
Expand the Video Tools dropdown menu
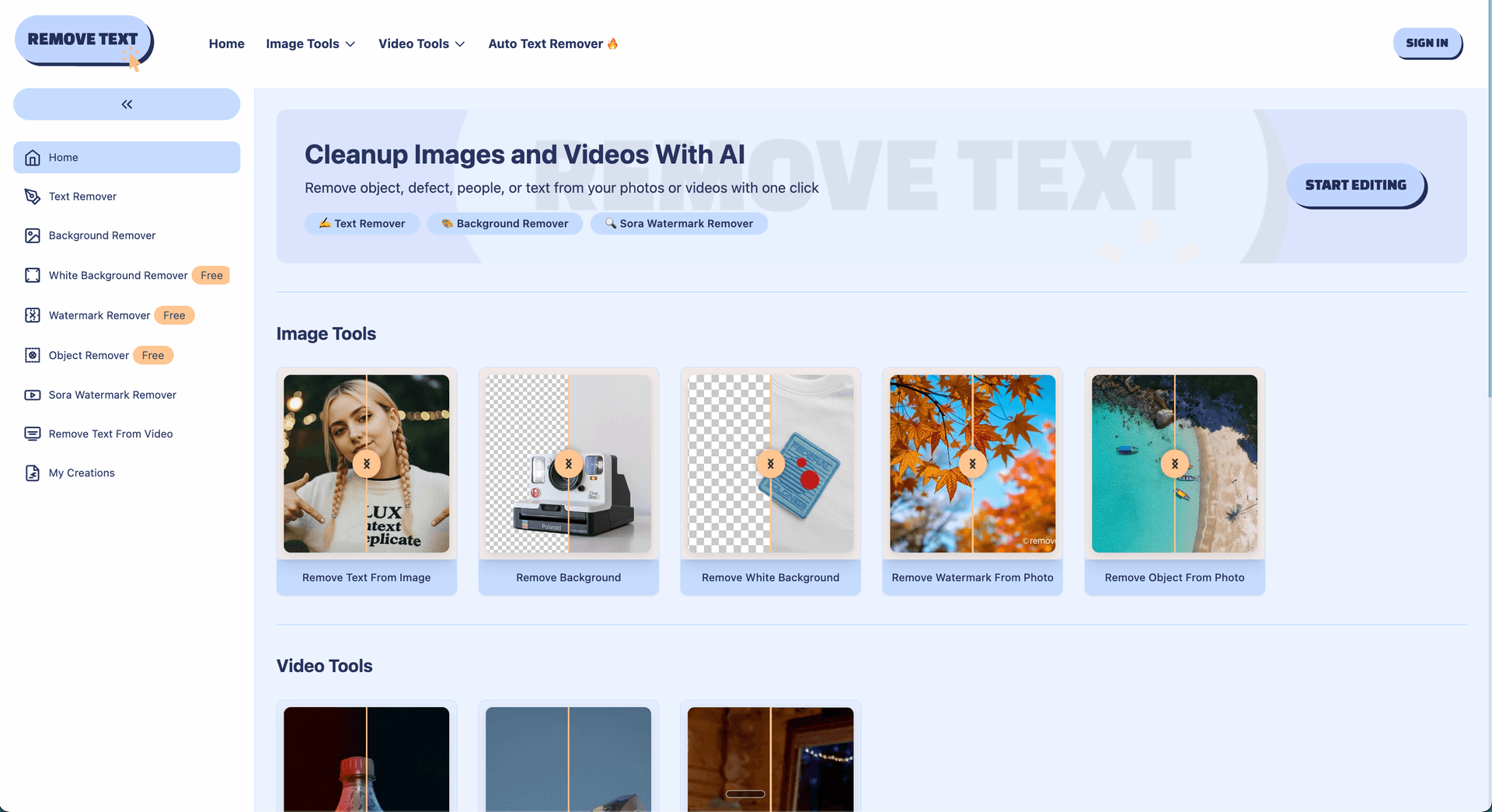tap(421, 44)
